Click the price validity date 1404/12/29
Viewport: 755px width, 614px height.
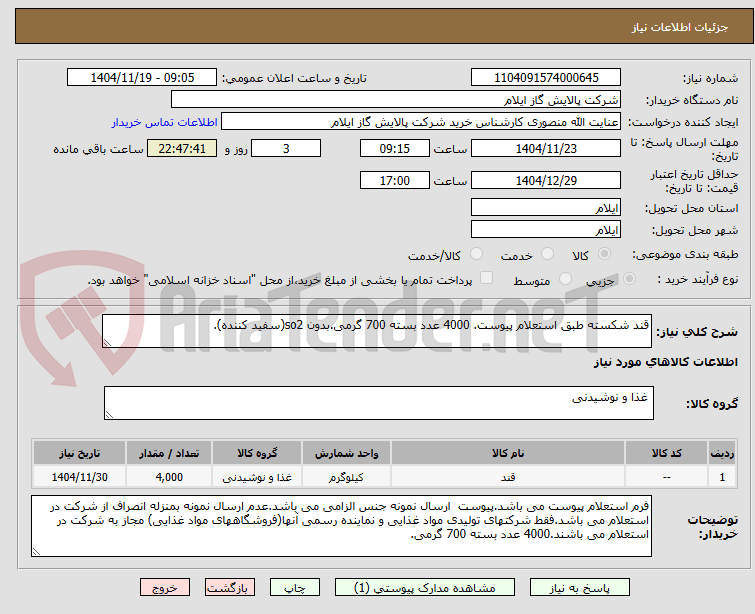tap(546, 180)
